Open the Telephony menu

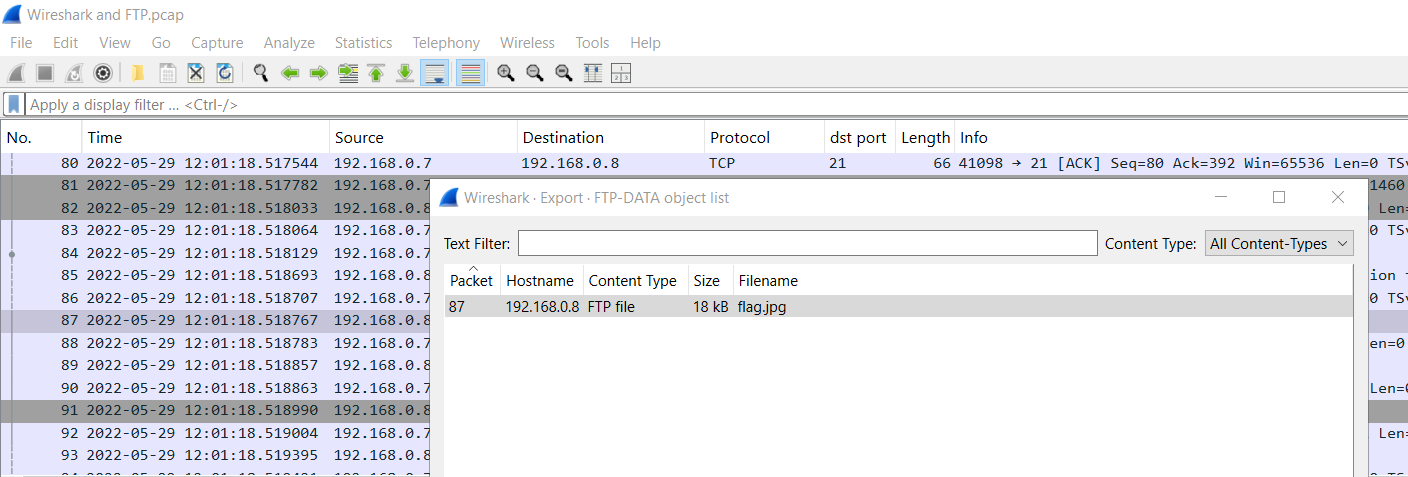point(446,43)
